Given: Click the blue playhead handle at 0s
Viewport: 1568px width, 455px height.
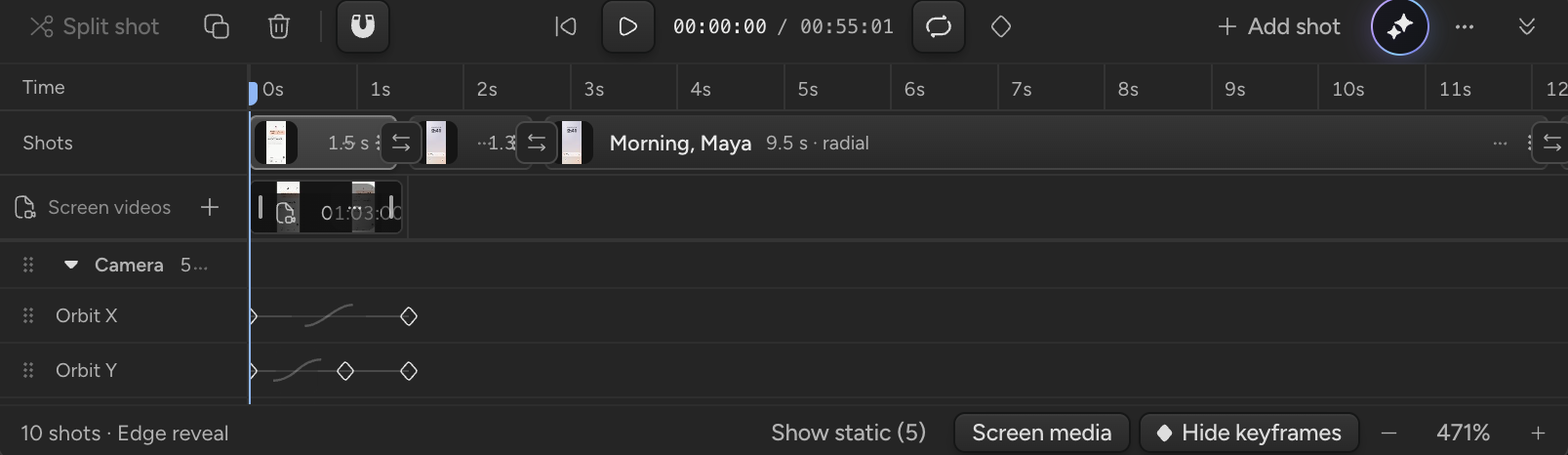Looking at the screenshot, I should (252, 93).
